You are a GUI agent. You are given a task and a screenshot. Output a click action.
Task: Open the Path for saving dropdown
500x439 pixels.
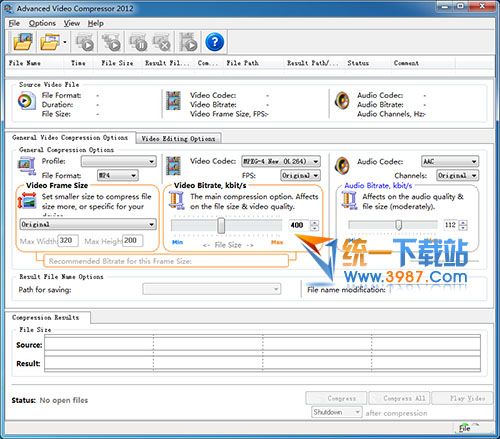pyautogui.click(x=211, y=289)
